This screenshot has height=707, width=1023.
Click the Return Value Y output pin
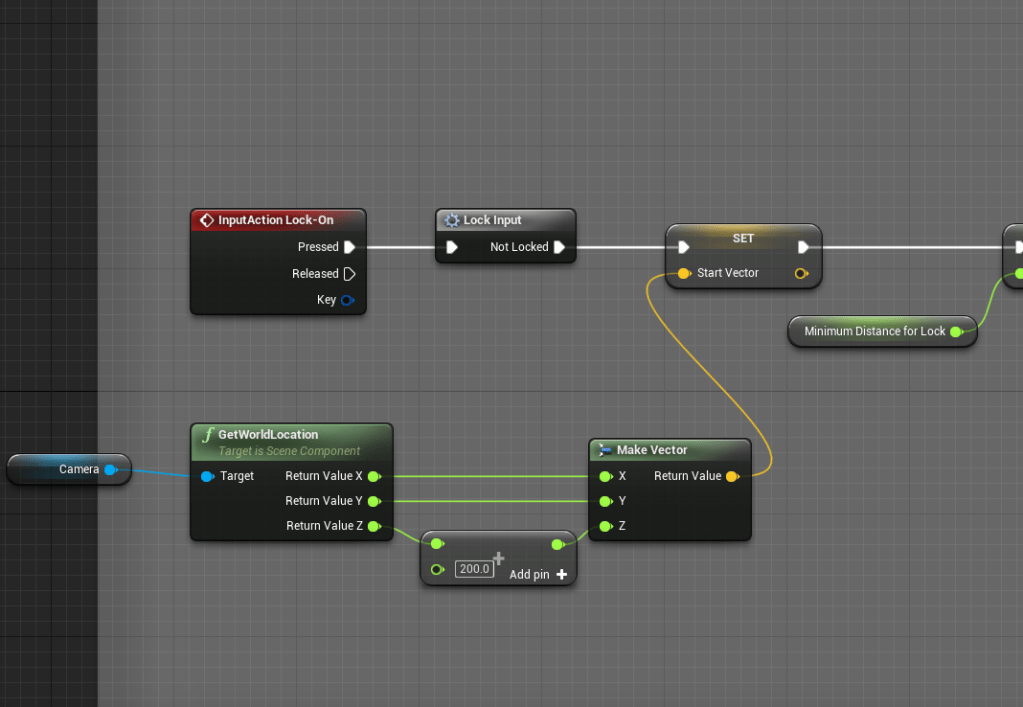(x=373, y=501)
